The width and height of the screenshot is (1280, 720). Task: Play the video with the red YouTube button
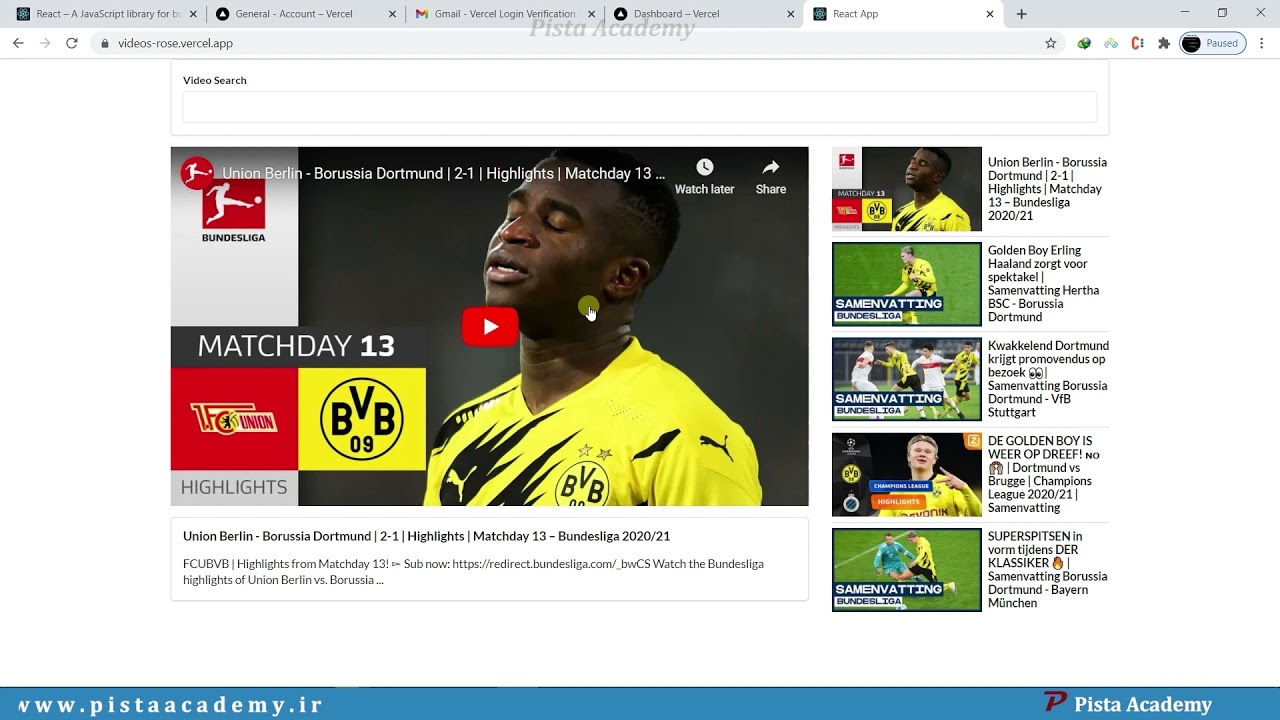coord(490,327)
